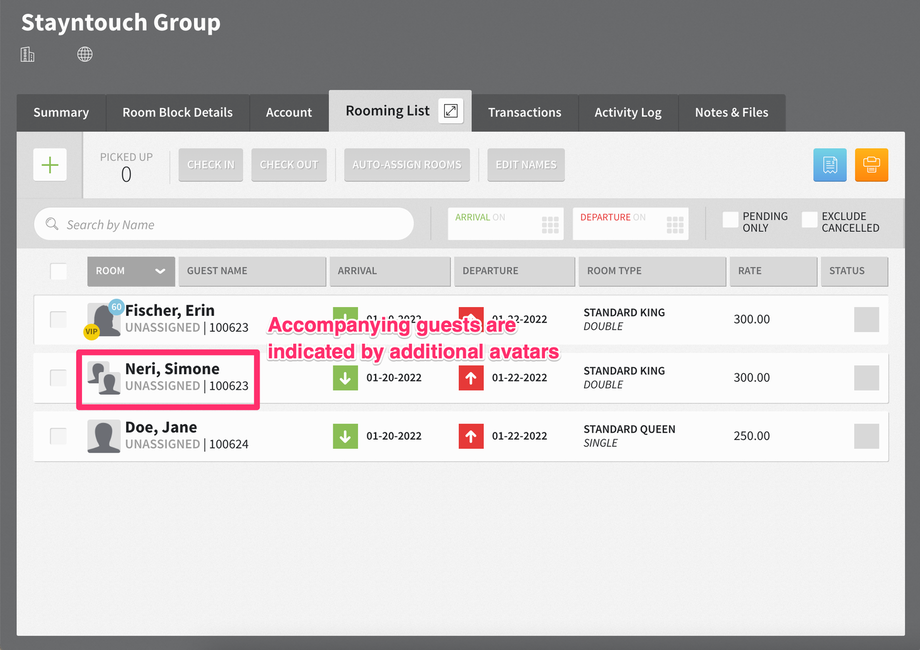Open the Arrival On calendar grid icon

(550, 225)
